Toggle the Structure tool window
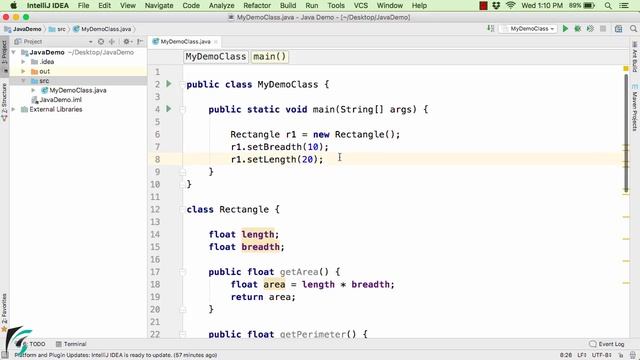The height and width of the screenshot is (360, 640). pos(4,102)
